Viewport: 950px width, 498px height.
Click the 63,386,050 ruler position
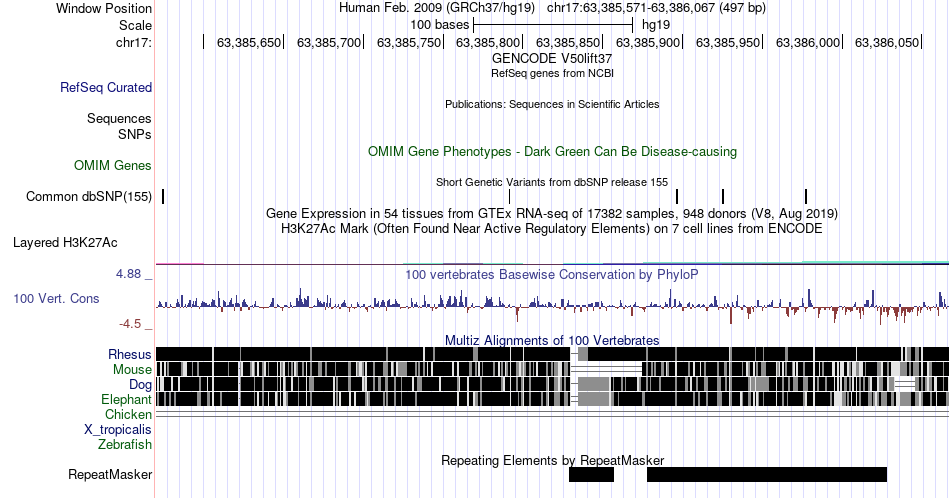(887, 42)
